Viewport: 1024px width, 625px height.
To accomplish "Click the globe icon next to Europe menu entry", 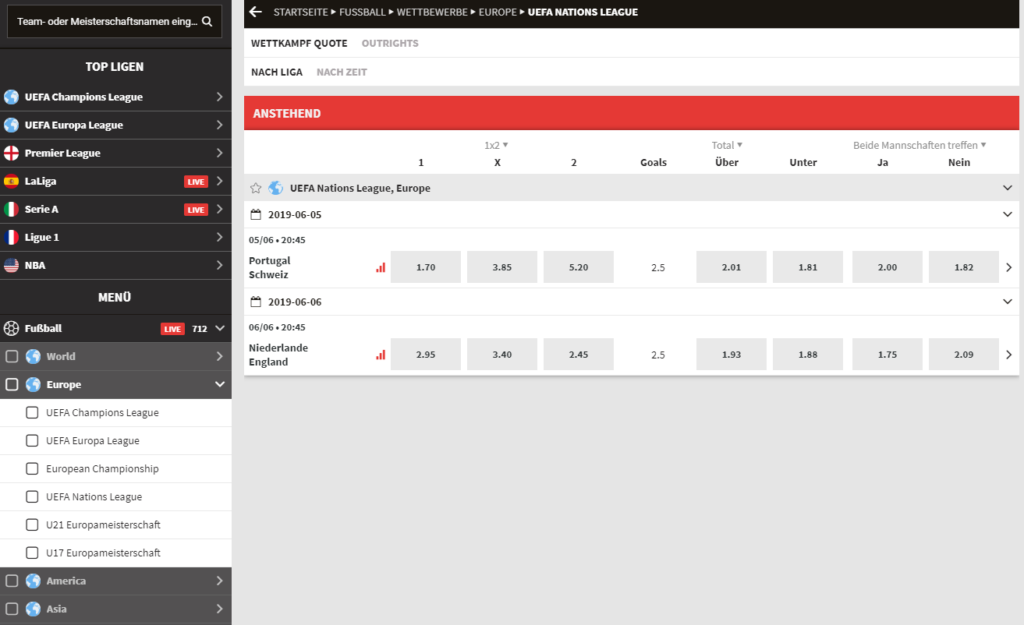I will (33, 385).
